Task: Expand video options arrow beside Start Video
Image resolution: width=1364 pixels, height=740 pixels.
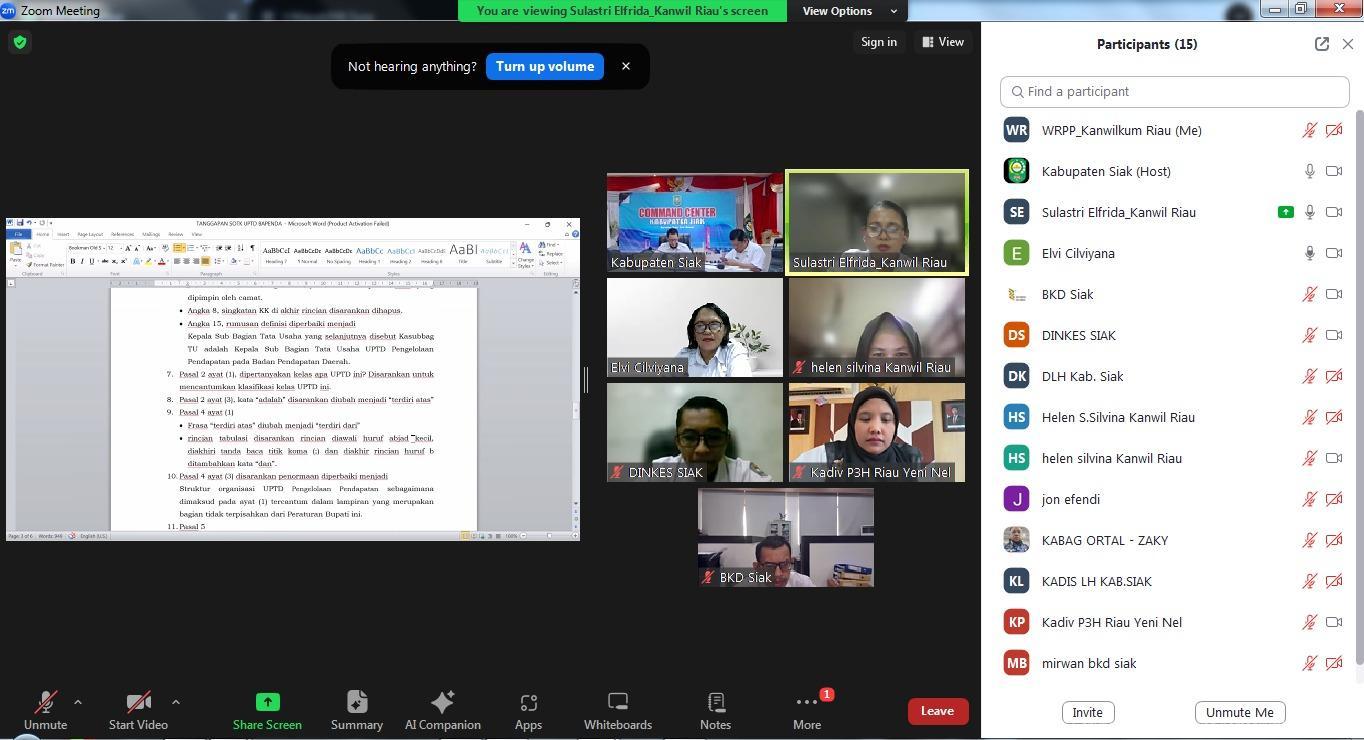Action: pyautogui.click(x=175, y=702)
